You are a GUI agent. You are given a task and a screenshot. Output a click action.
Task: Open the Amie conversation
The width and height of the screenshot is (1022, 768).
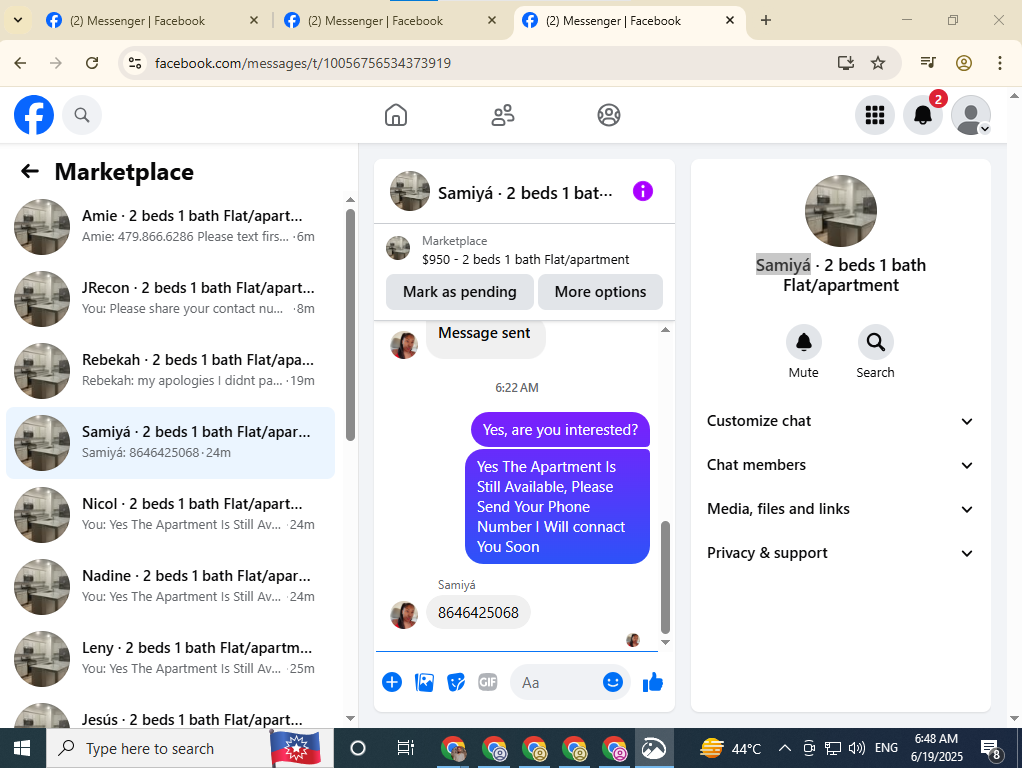pos(171,227)
